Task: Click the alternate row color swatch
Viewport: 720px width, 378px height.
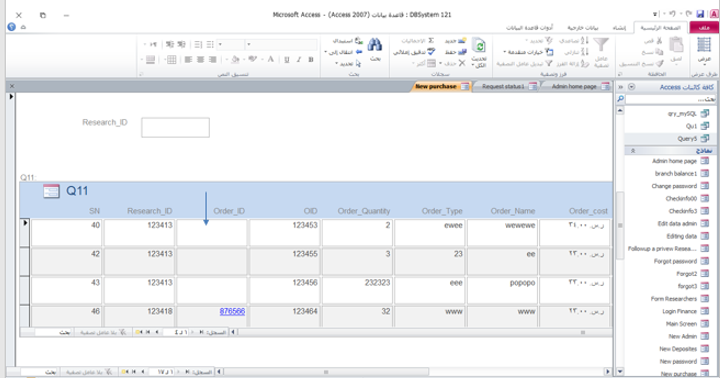Action: (x=150, y=60)
